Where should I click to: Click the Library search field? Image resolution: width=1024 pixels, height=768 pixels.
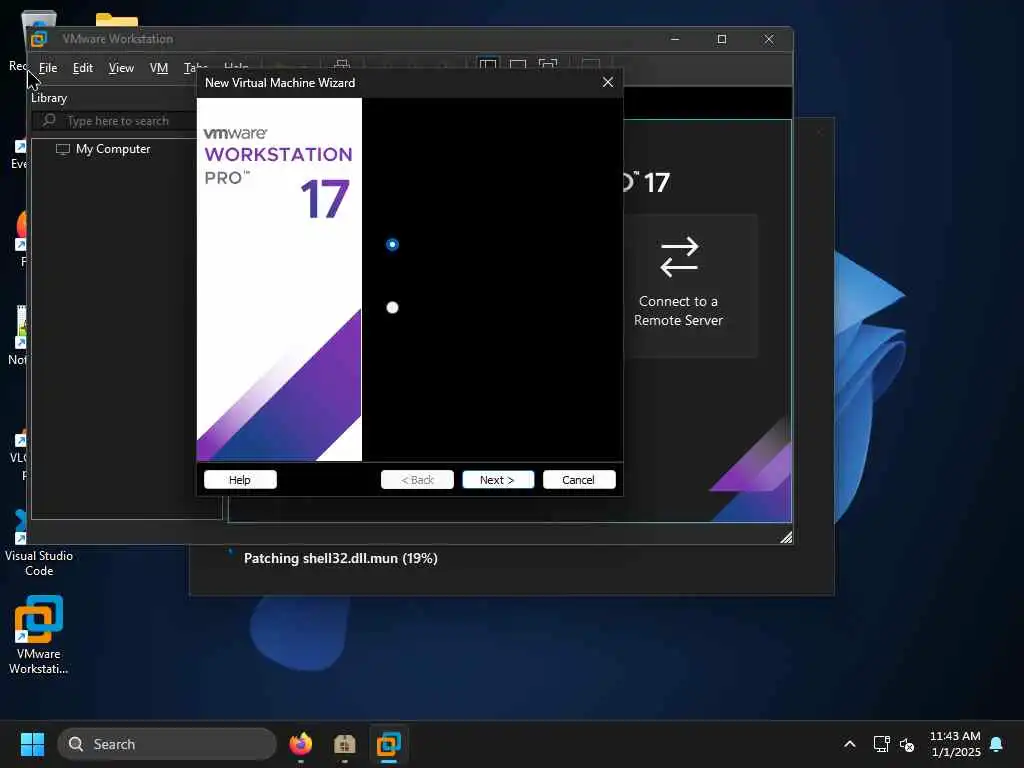[115, 121]
